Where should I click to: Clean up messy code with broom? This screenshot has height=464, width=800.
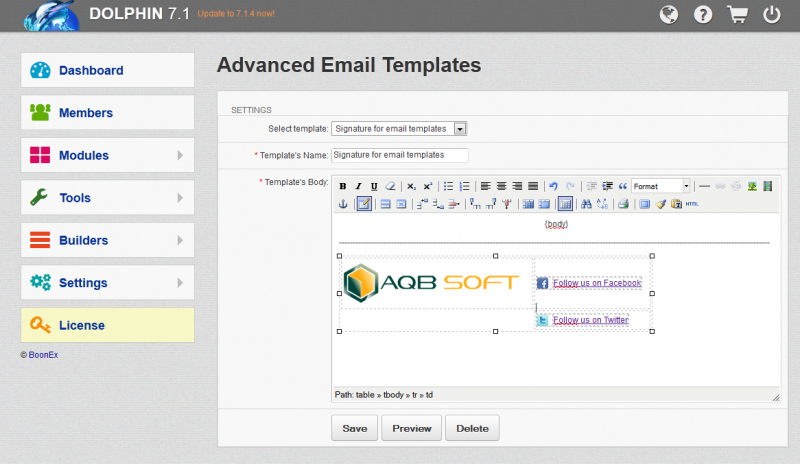pyautogui.click(x=661, y=204)
